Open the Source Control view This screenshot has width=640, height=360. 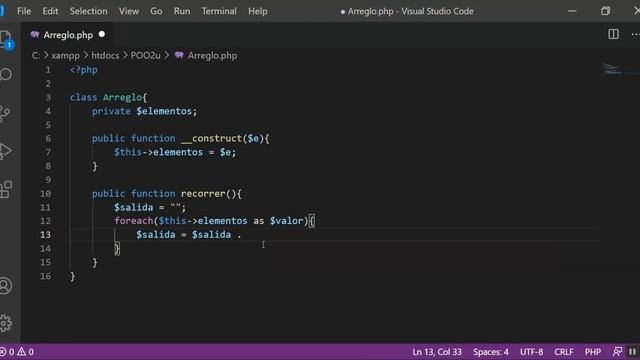[x=5, y=113]
